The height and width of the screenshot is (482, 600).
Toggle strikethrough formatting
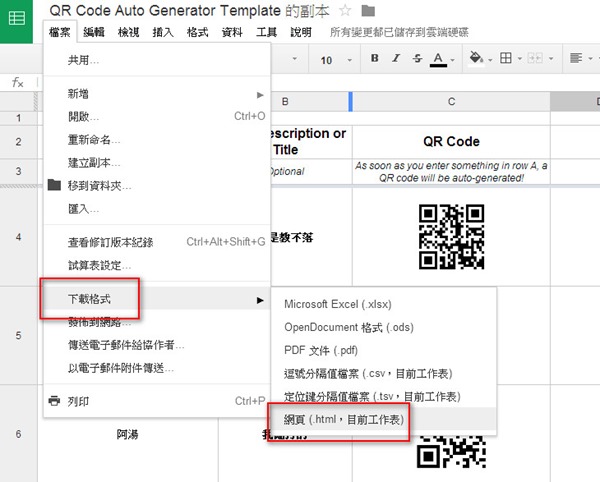coord(417,58)
